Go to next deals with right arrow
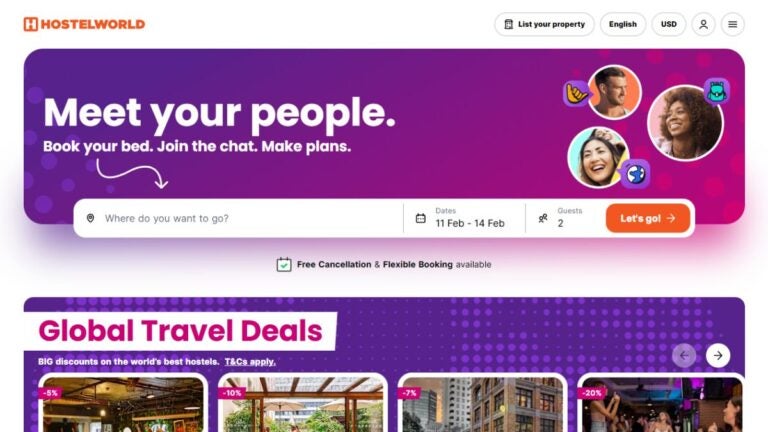This screenshot has height=432, width=768. pos(718,356)
